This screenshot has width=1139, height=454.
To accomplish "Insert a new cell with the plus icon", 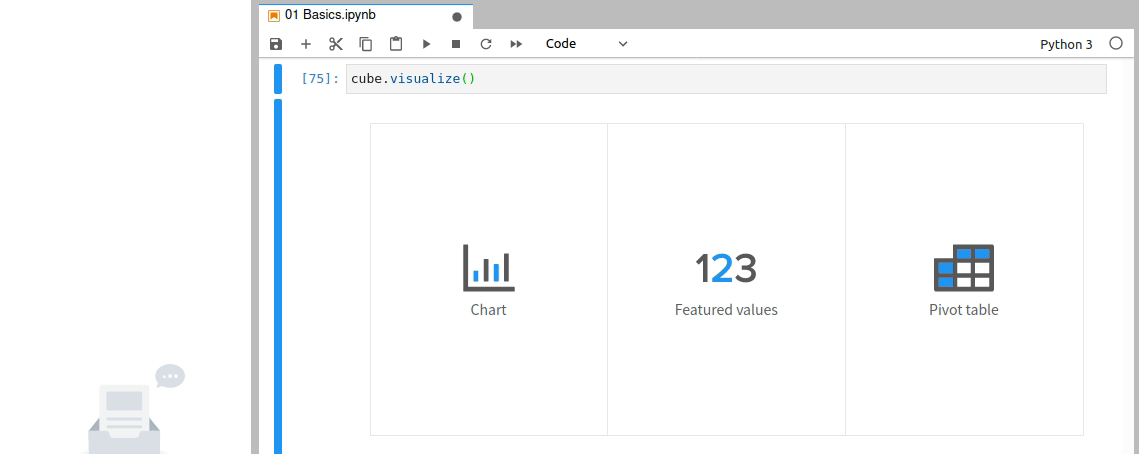I will (306, 44).
